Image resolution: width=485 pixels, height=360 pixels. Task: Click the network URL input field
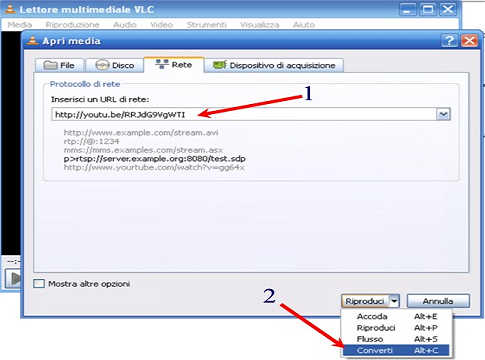click(x=244, y=115)
